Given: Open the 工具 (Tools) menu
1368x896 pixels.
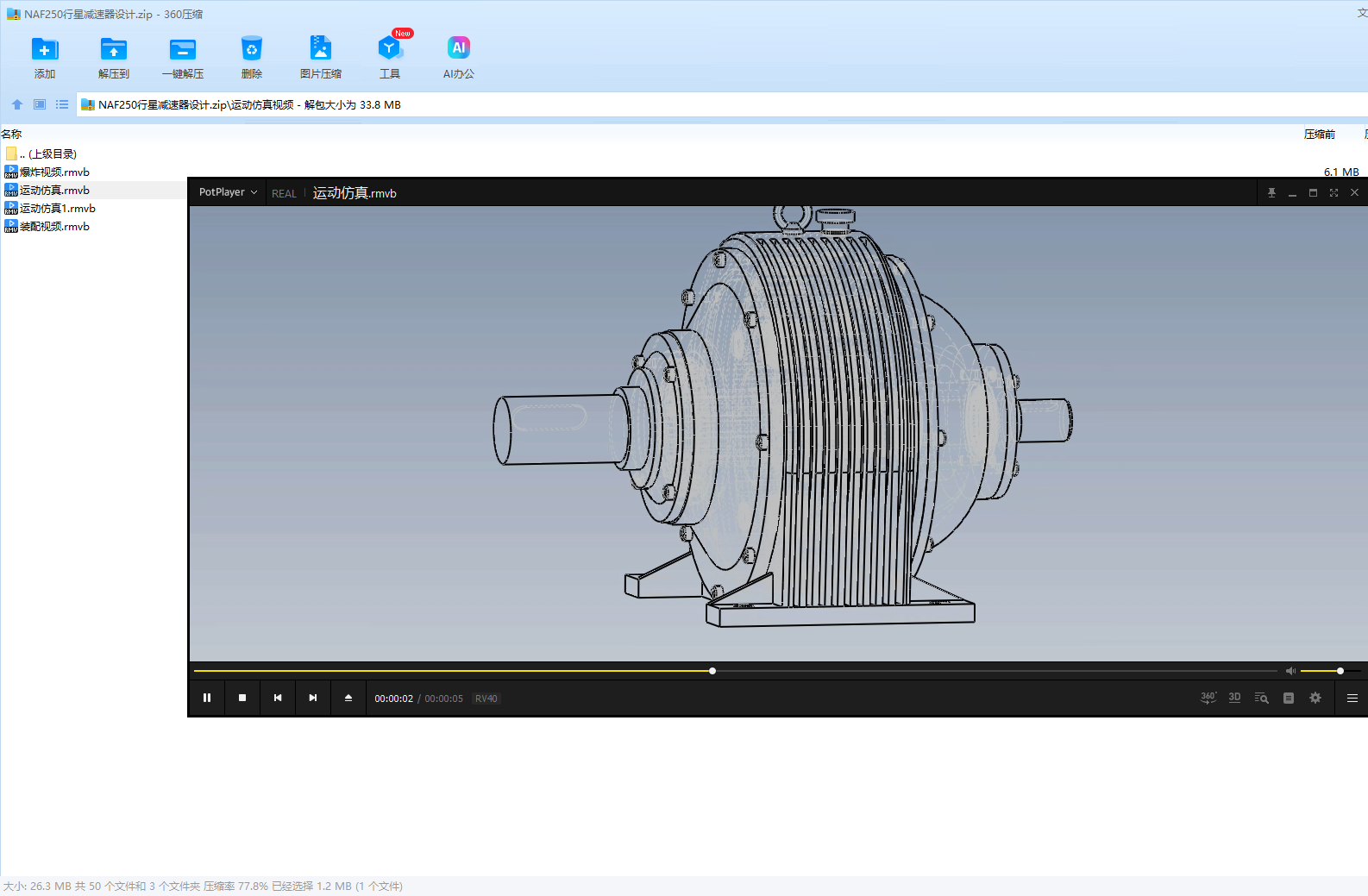Looking at the screenshot, I should [390, 50].
